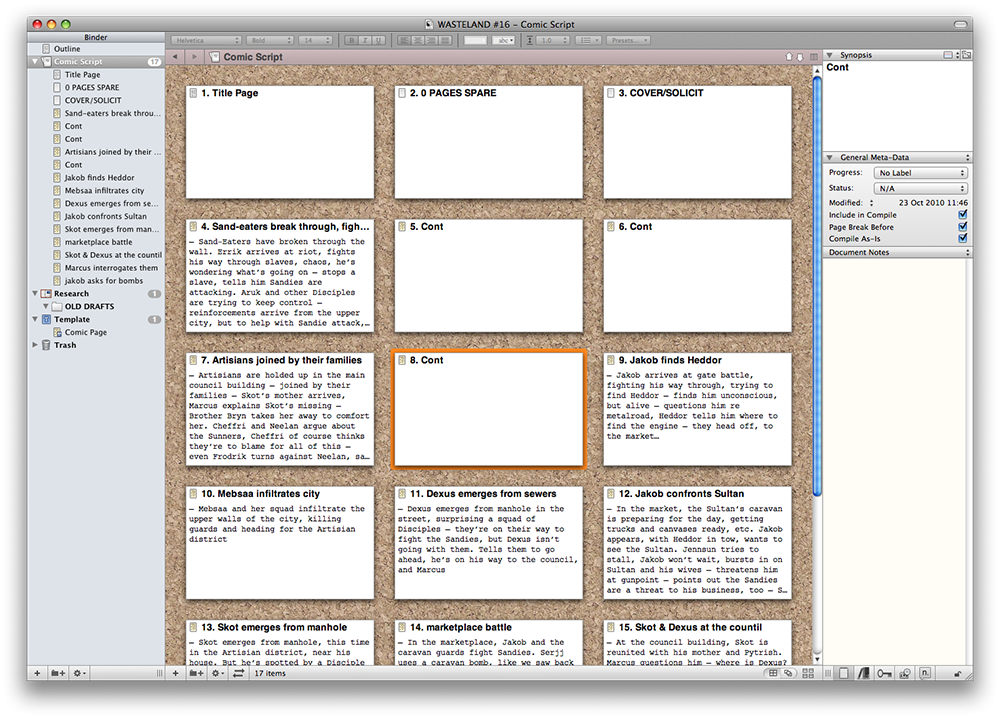Click the auto-sync arrows icon beside item count
1000x718 pixels.
[238, 674]
